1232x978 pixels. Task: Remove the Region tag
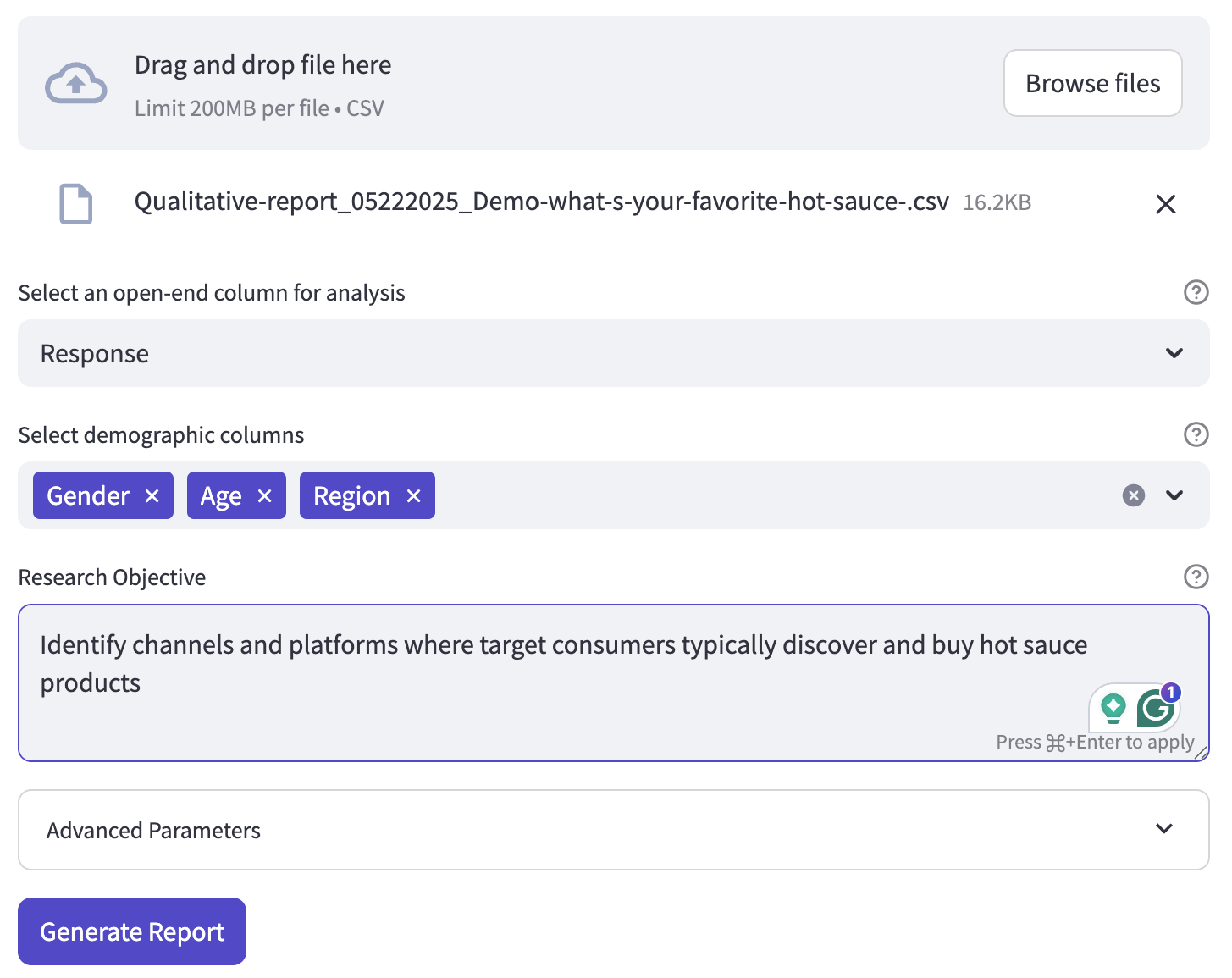point(414,495)
